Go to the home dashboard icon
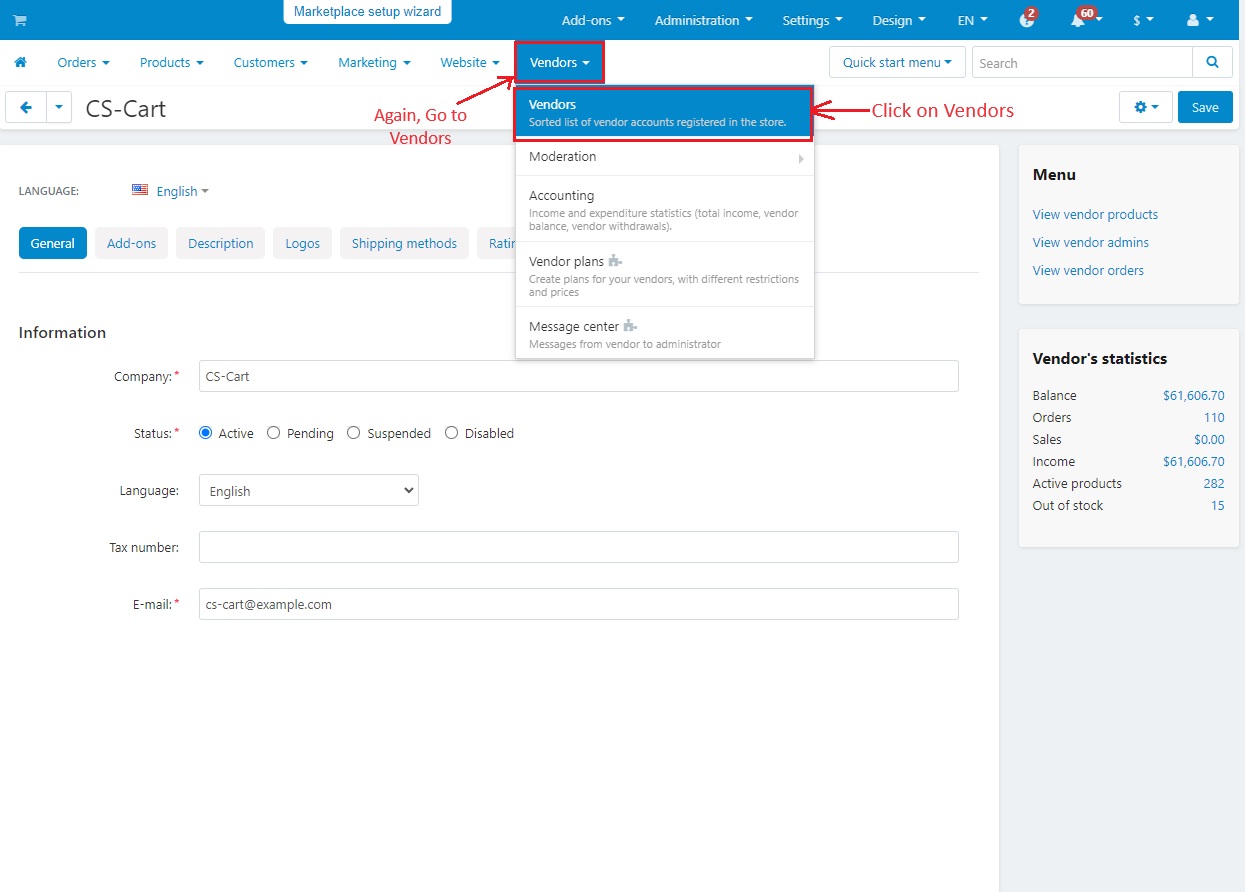 [x=20, y=62]
